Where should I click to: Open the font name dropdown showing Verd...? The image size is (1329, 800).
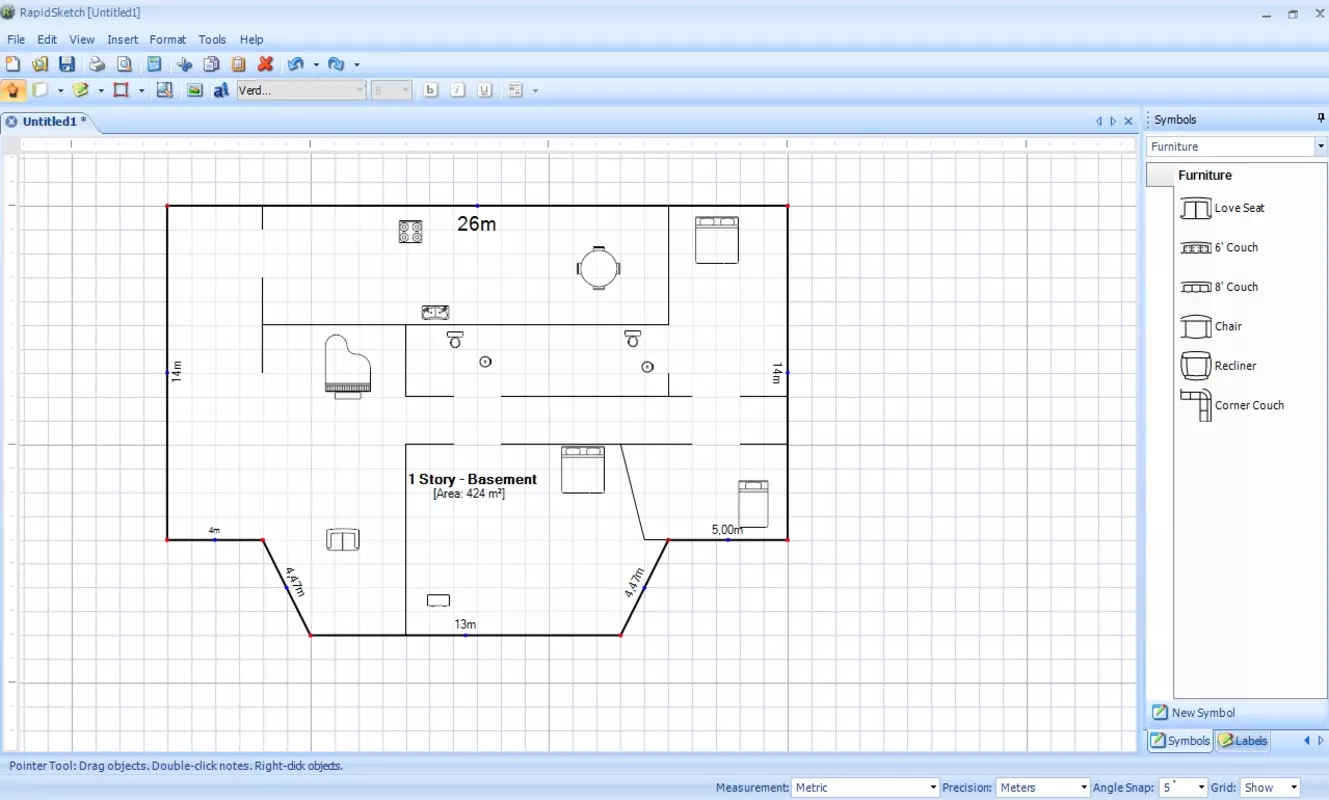click(301, 90)
